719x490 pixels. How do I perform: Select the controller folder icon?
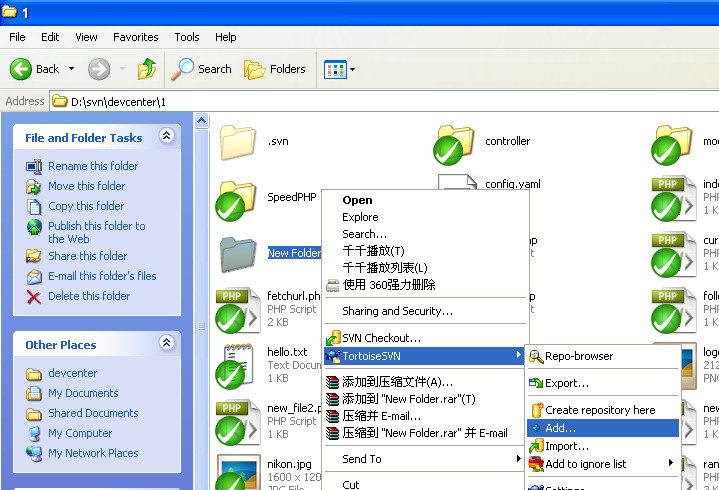pyautogui.click(x=454, y=145)
